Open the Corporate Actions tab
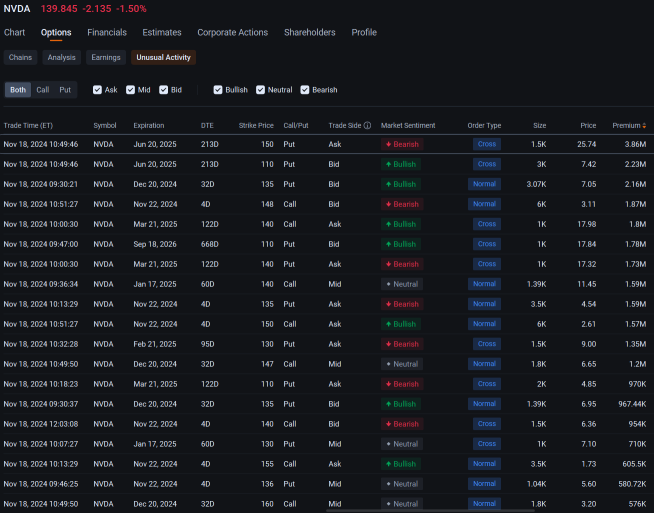Screen dimensions: 654x513 [232, 33]
